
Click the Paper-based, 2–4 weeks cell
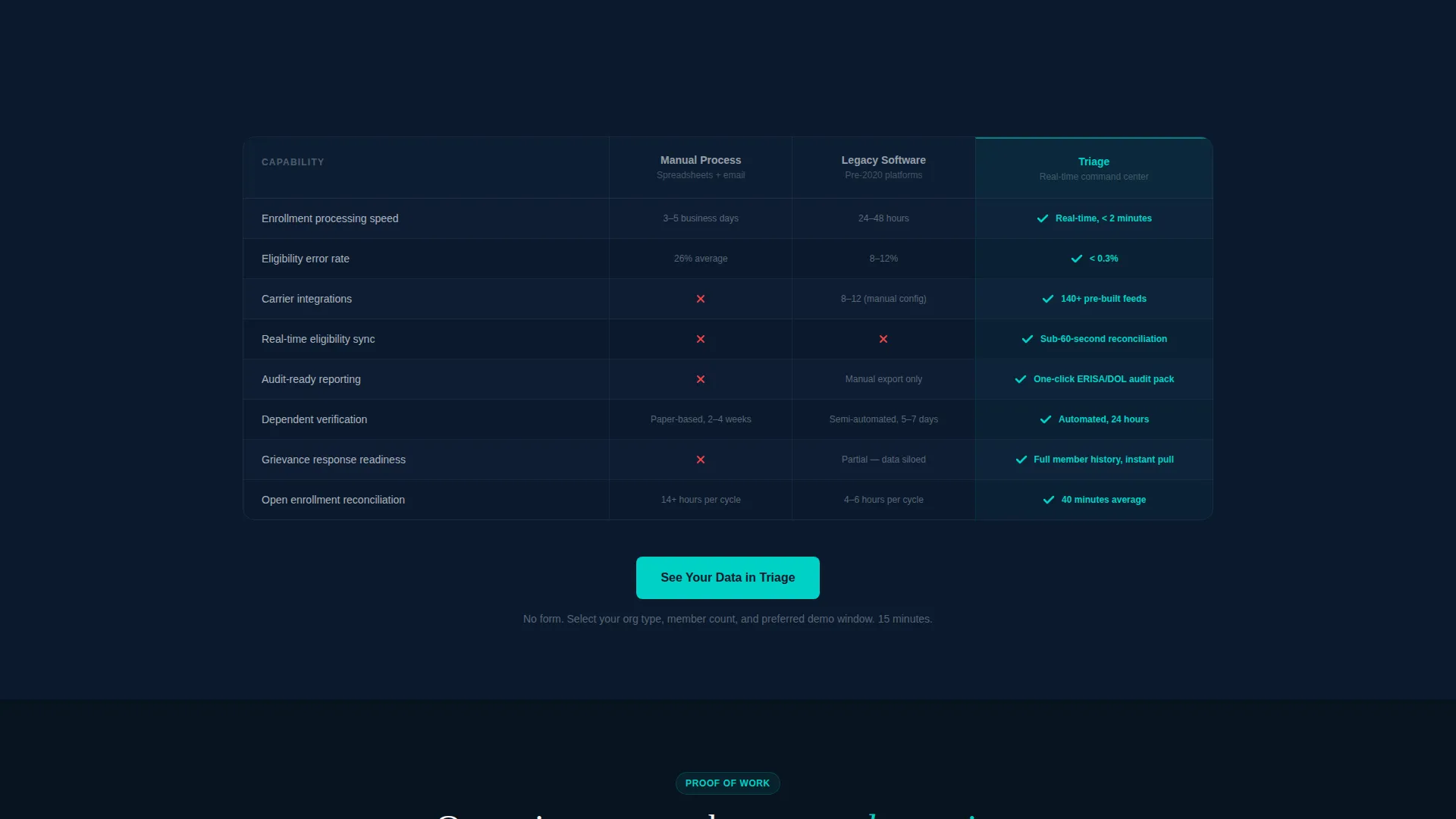(701, 419)
